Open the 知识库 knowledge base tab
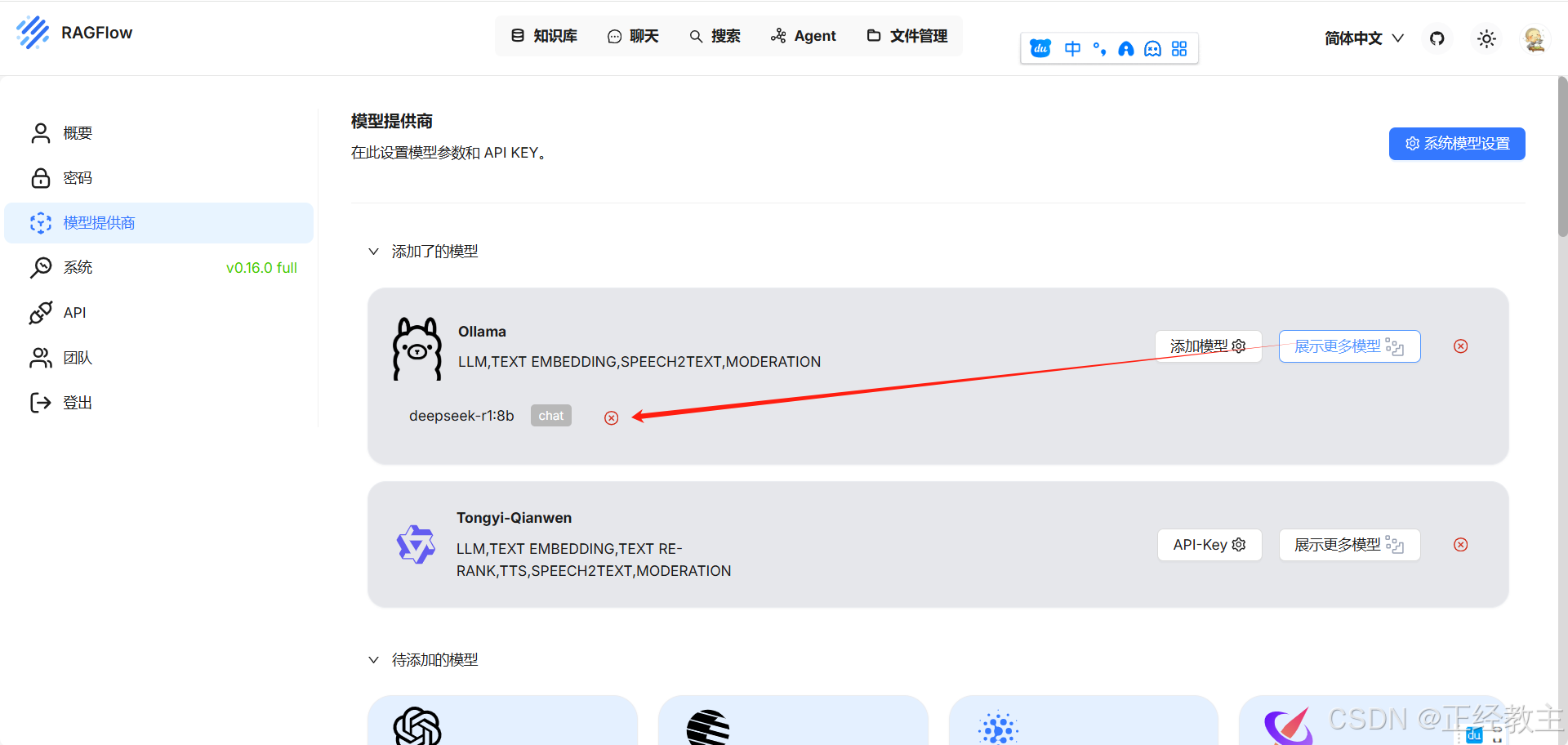The image size is (1568, 745). tap(545, 36)
